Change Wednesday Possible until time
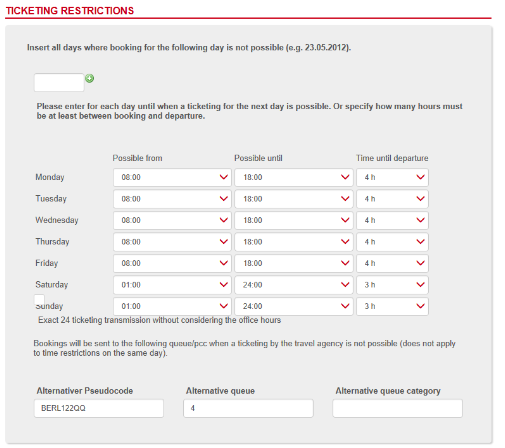Screen dimensions: 505x448 294,220
